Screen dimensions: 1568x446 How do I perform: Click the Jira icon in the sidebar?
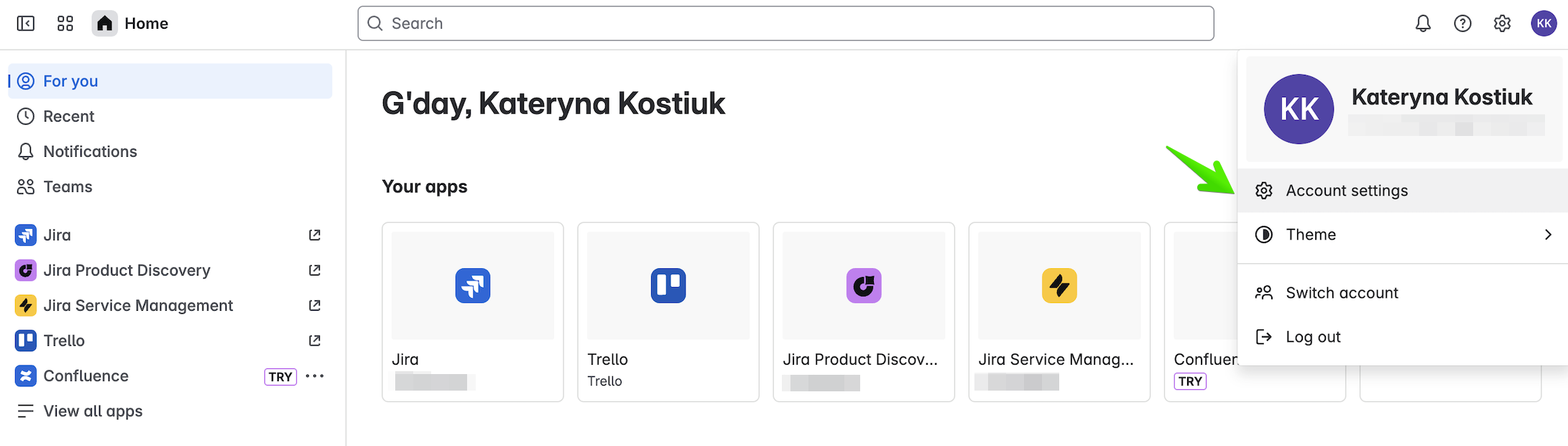(x=26, y=235)
